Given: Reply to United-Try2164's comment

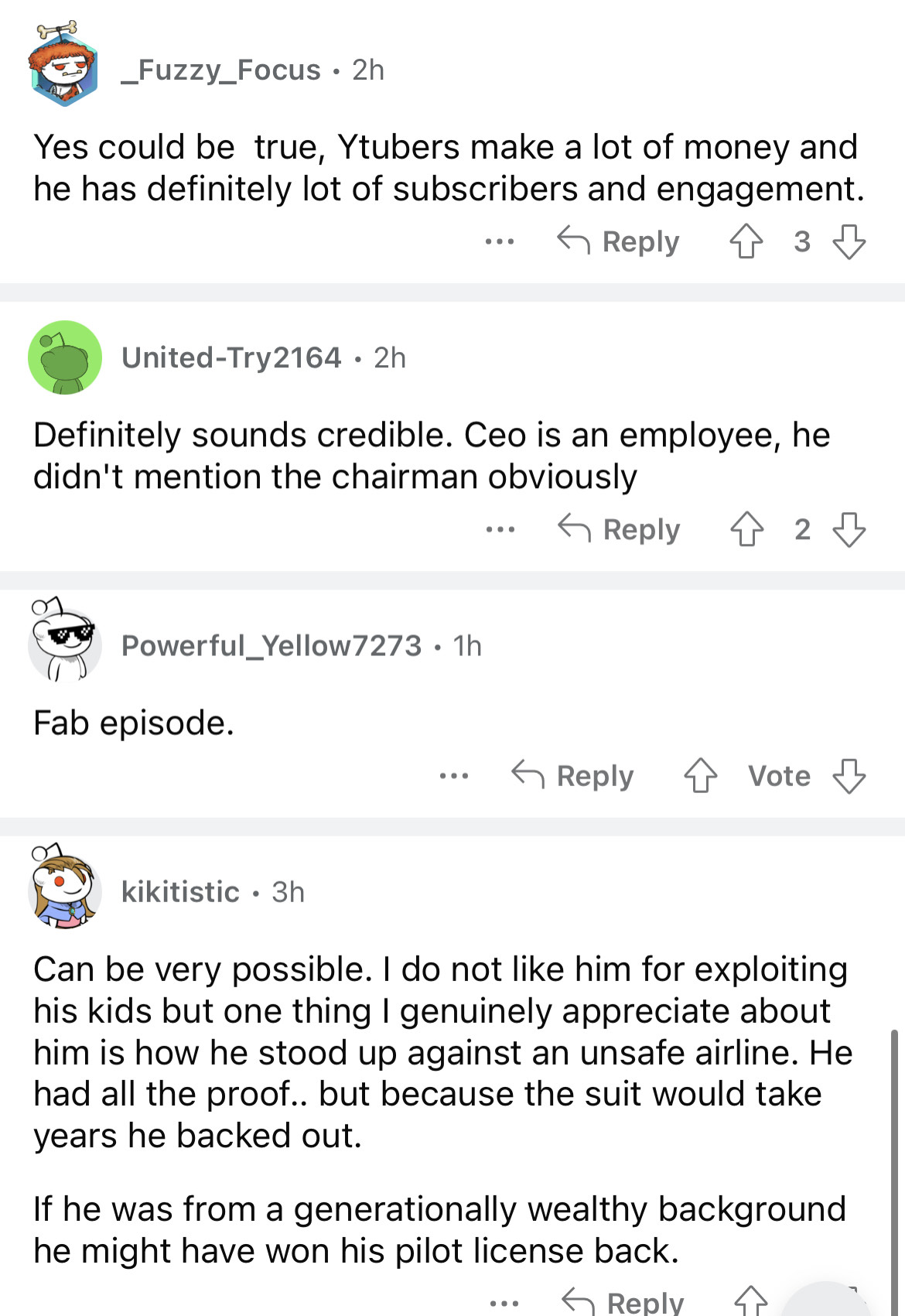Looking at the screenshot, I should coord(620,529).
